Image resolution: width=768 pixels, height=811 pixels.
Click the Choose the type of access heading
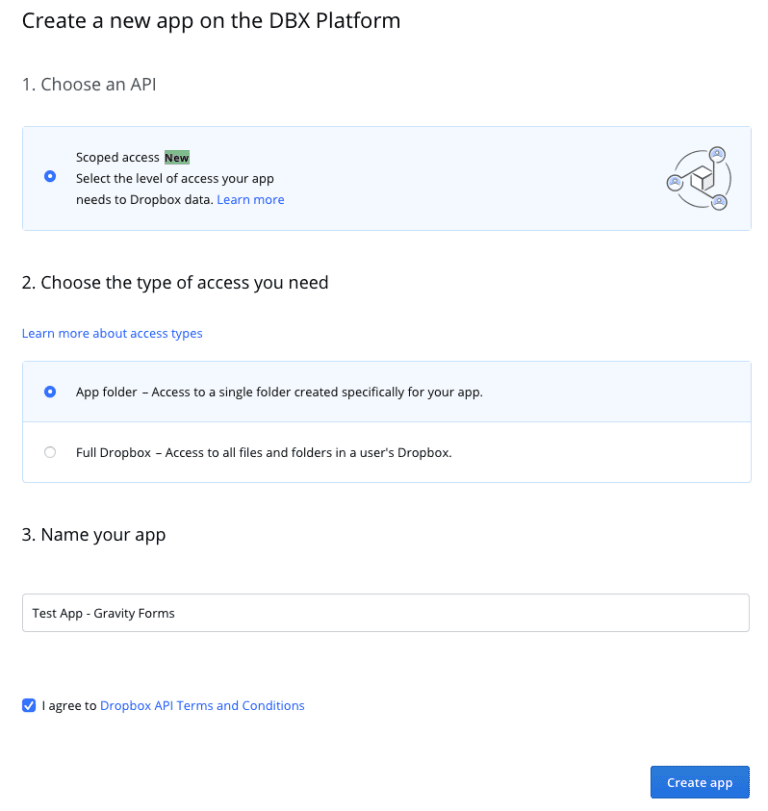[x=175, y=283]
